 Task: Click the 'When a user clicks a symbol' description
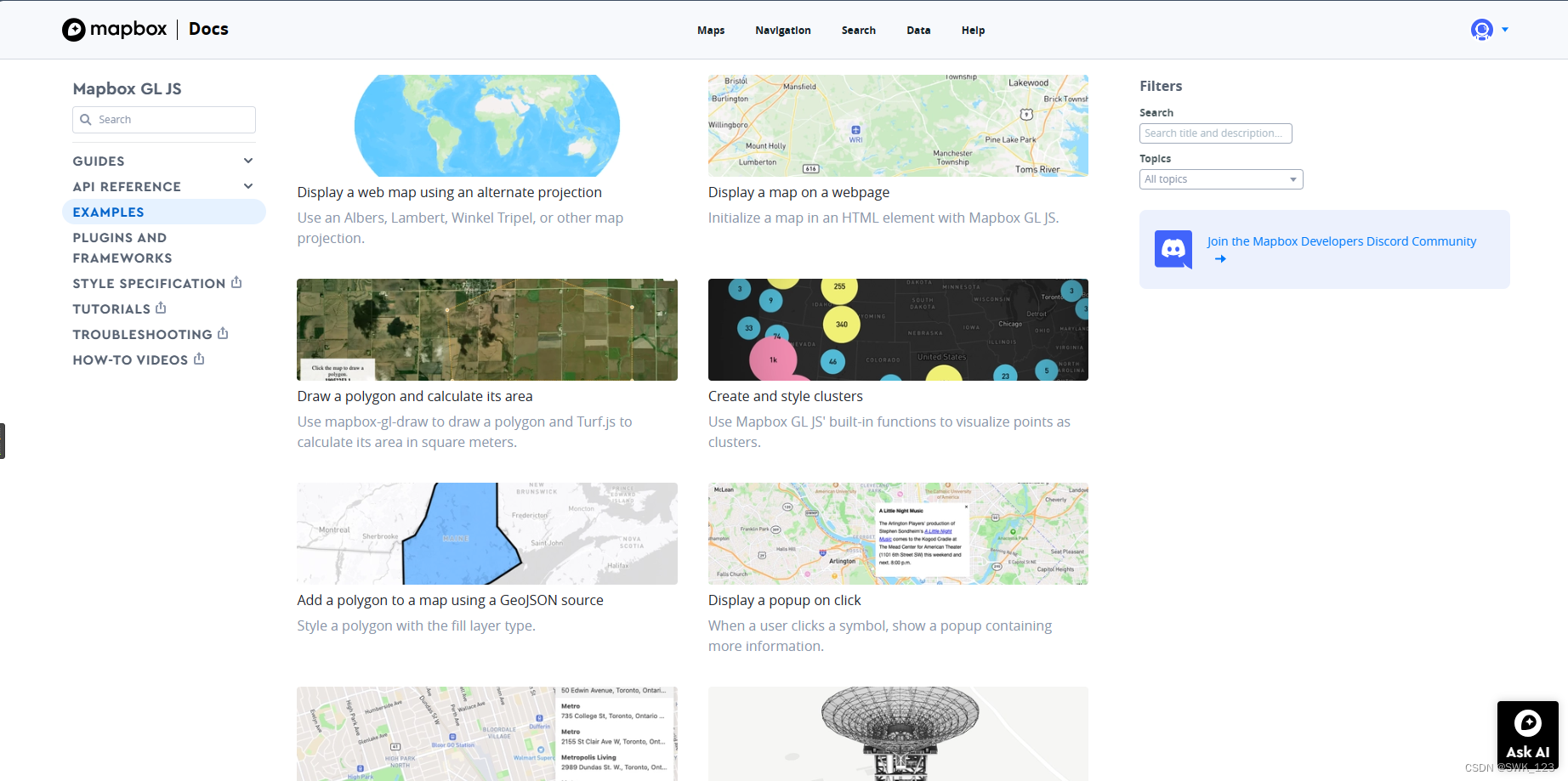tap(880, 637)
